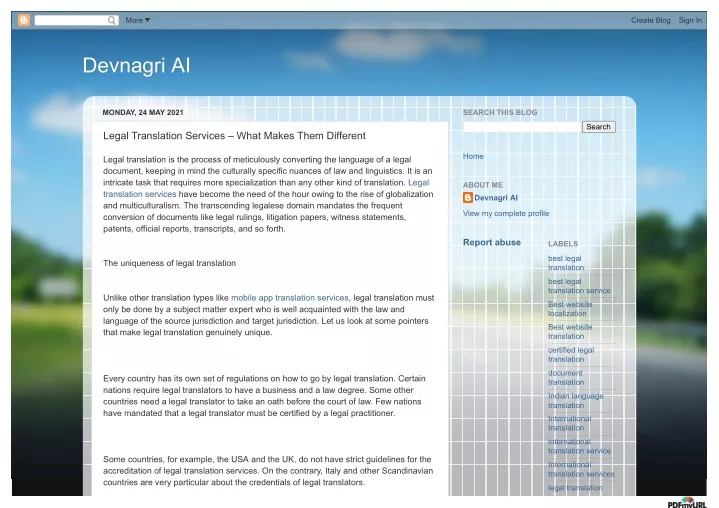Open the document translation label
719x508 pixels.
566,377
